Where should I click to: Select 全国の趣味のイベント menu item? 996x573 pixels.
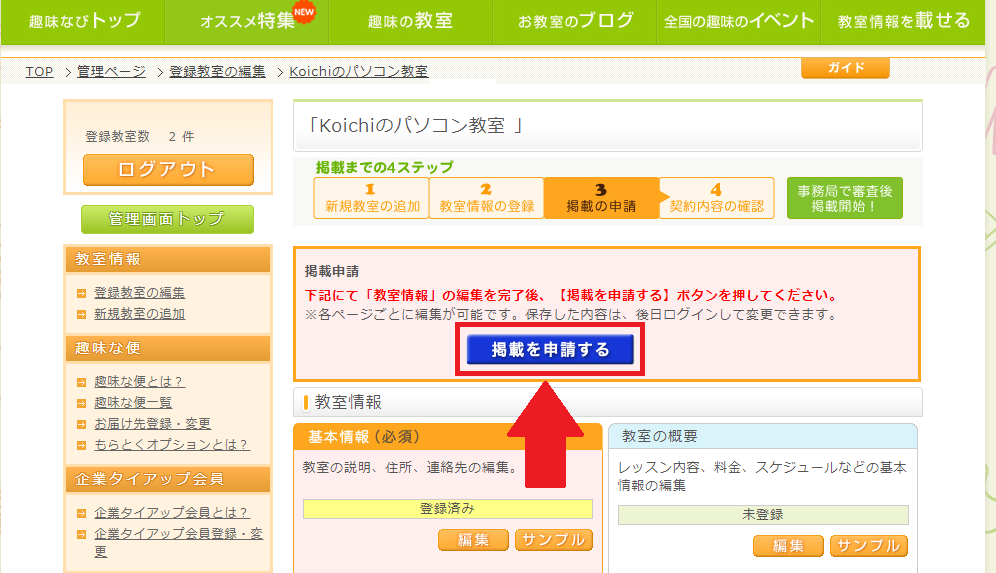pos(738,21)
